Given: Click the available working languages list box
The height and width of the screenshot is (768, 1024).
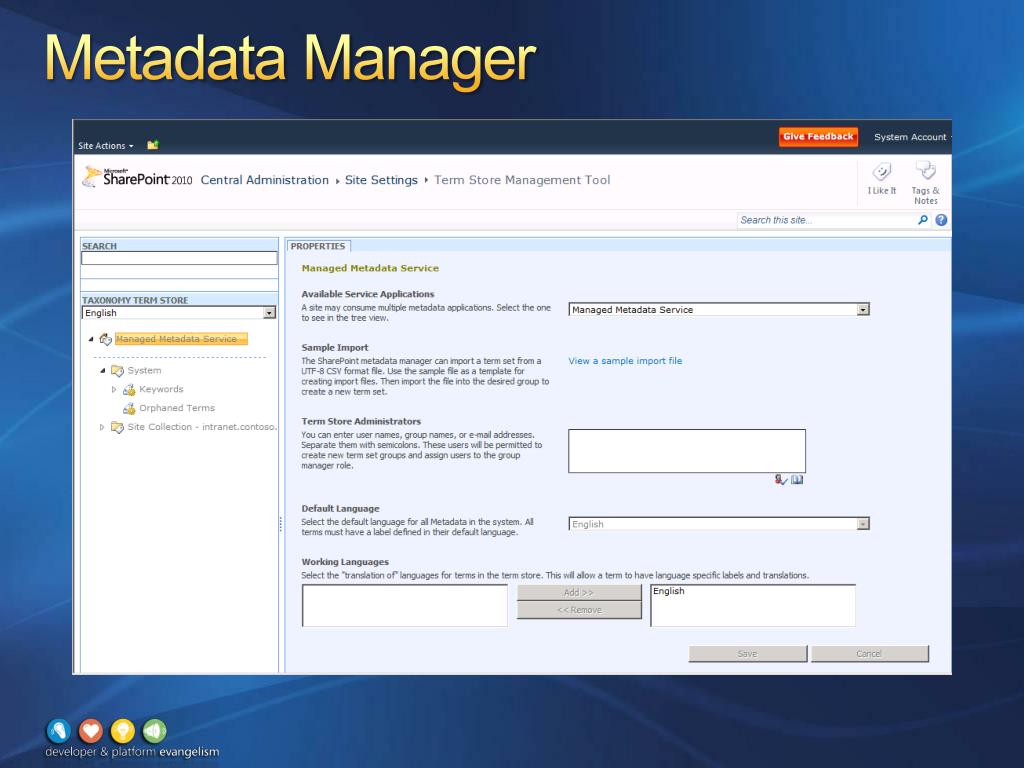Looking at the screenshot, I should tap(405, 605).
